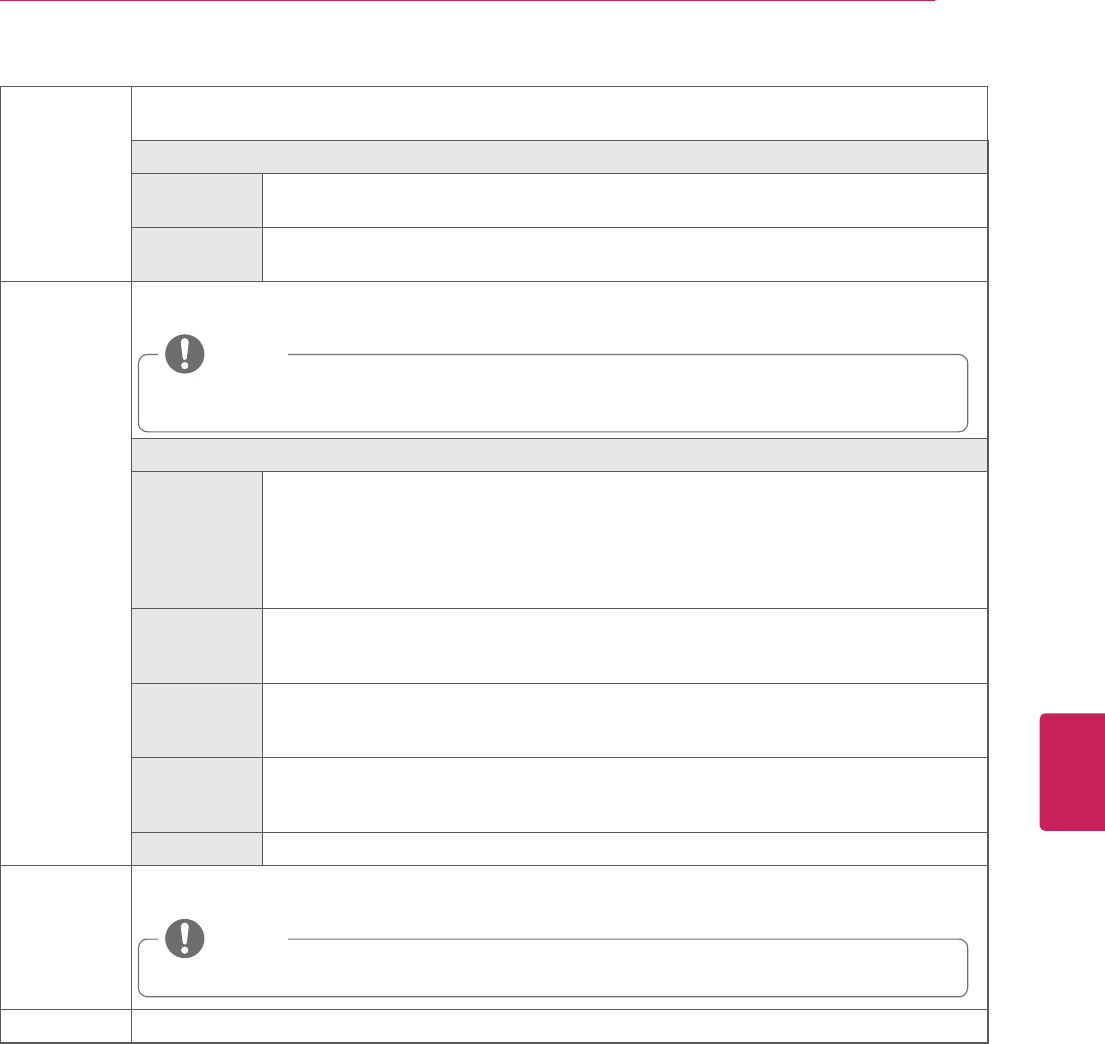The height and width of the screenshot is (1044, 1105).
Task: Click the lower exclamation mark note icon
Action: [184, 937]
